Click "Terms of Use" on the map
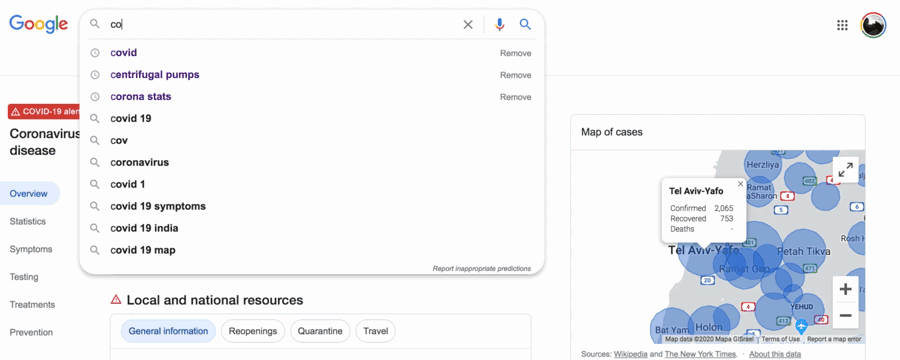Screen dimensions: 900x360 [781, 339]
